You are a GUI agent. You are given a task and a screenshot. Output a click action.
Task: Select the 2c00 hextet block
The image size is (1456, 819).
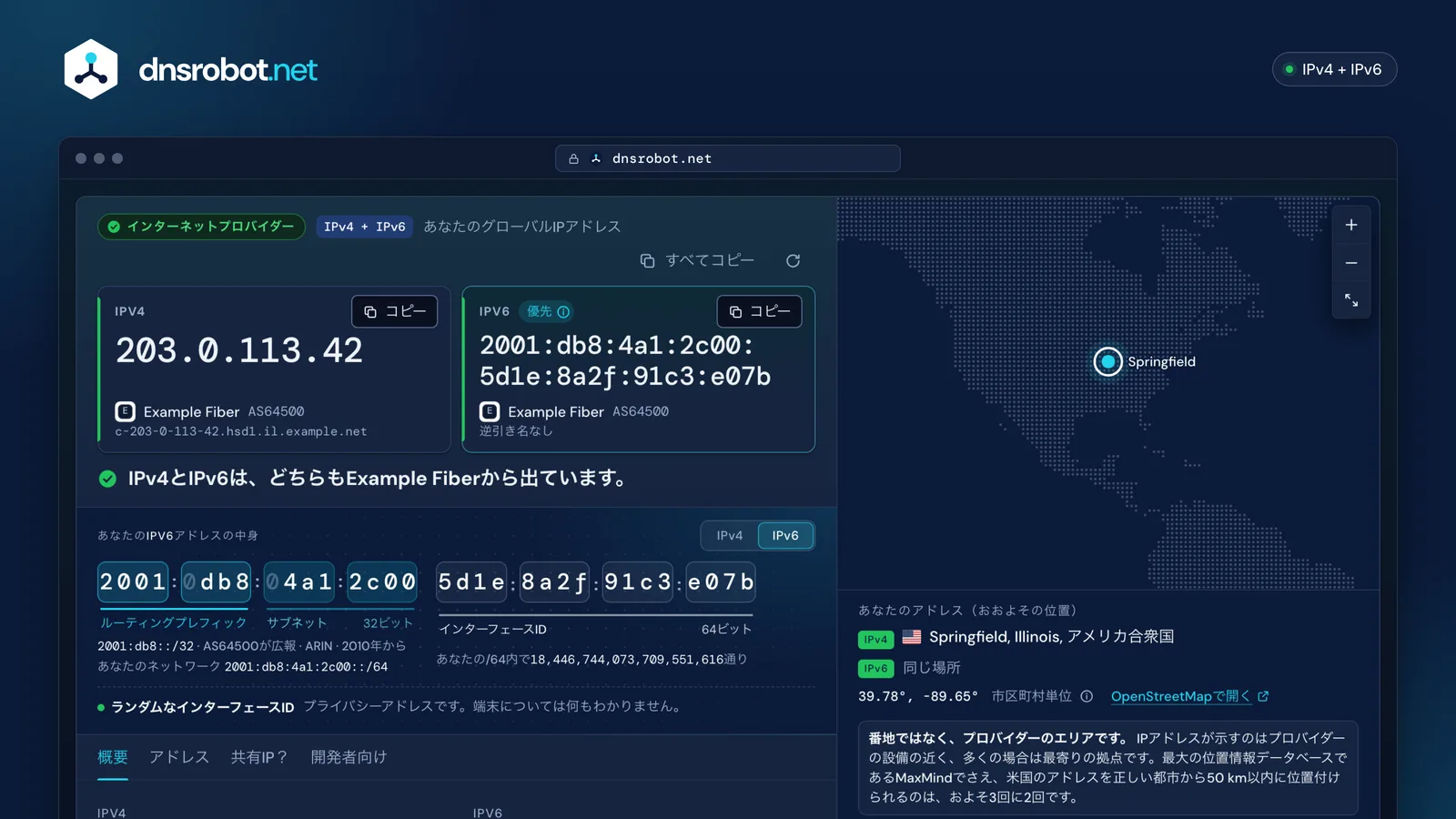pyautogui.click(x=382, y=582)
